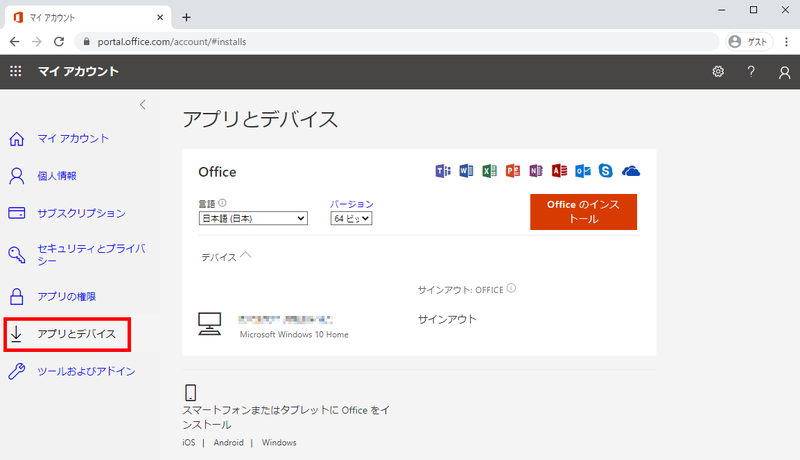Open アプリの権限 sidebar item
Viewport: 800px width, 460px height.
pos(66,296)
